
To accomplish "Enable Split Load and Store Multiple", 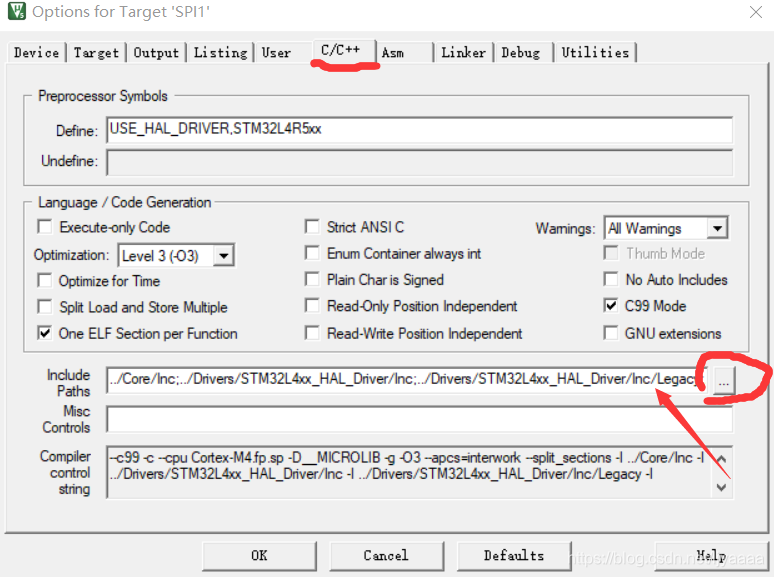I will tap(45, 307).
